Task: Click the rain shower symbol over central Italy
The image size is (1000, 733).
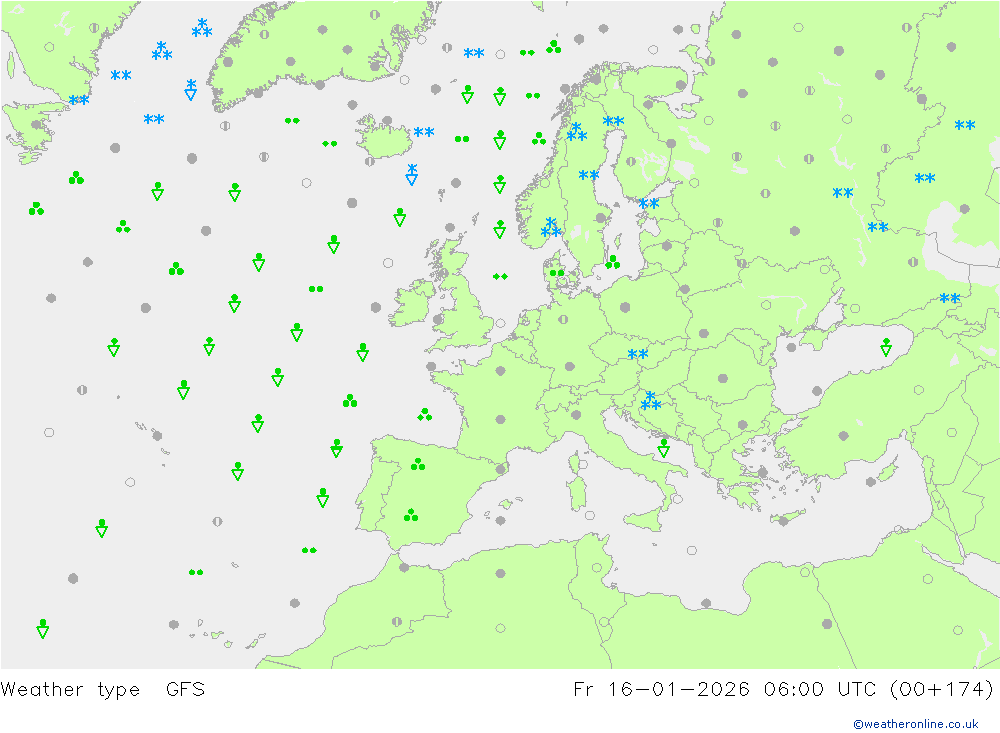Action: click(663, 448)
